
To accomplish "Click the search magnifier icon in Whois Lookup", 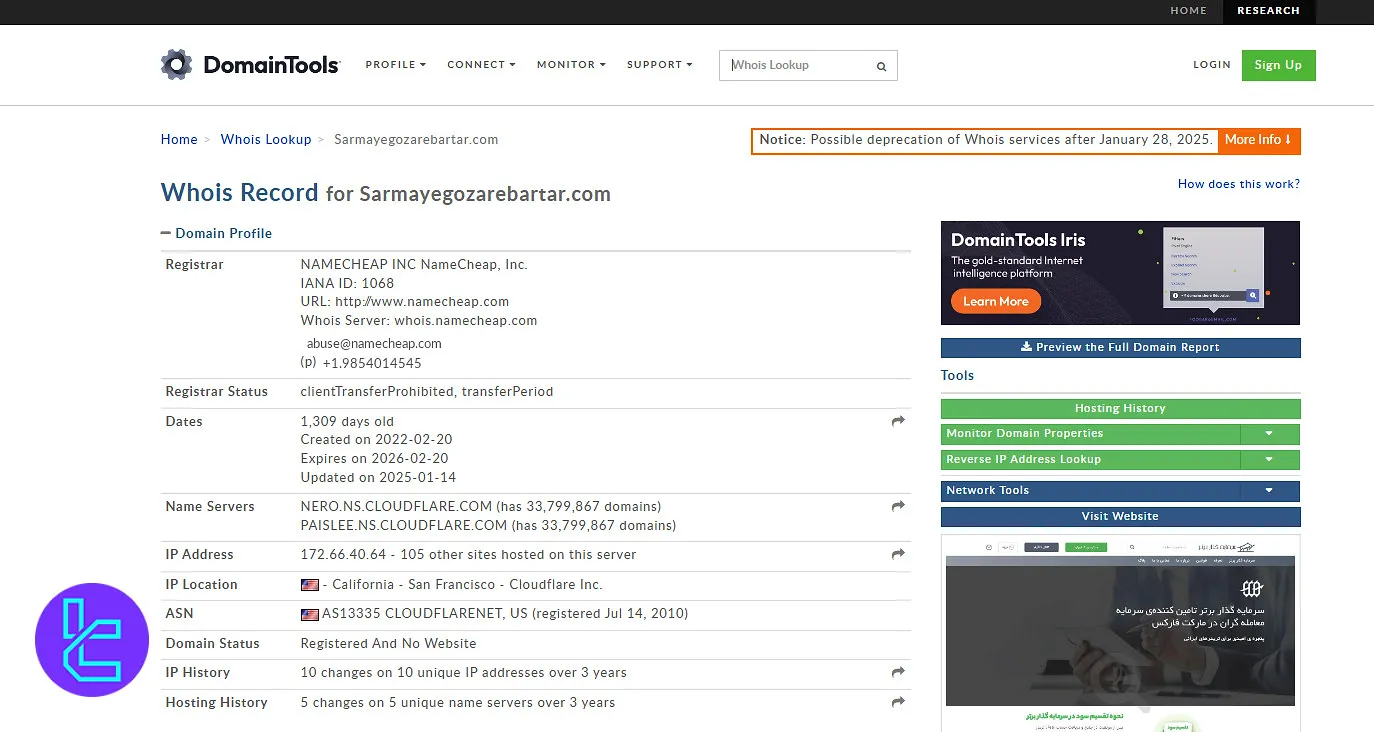I will point(881,67).
